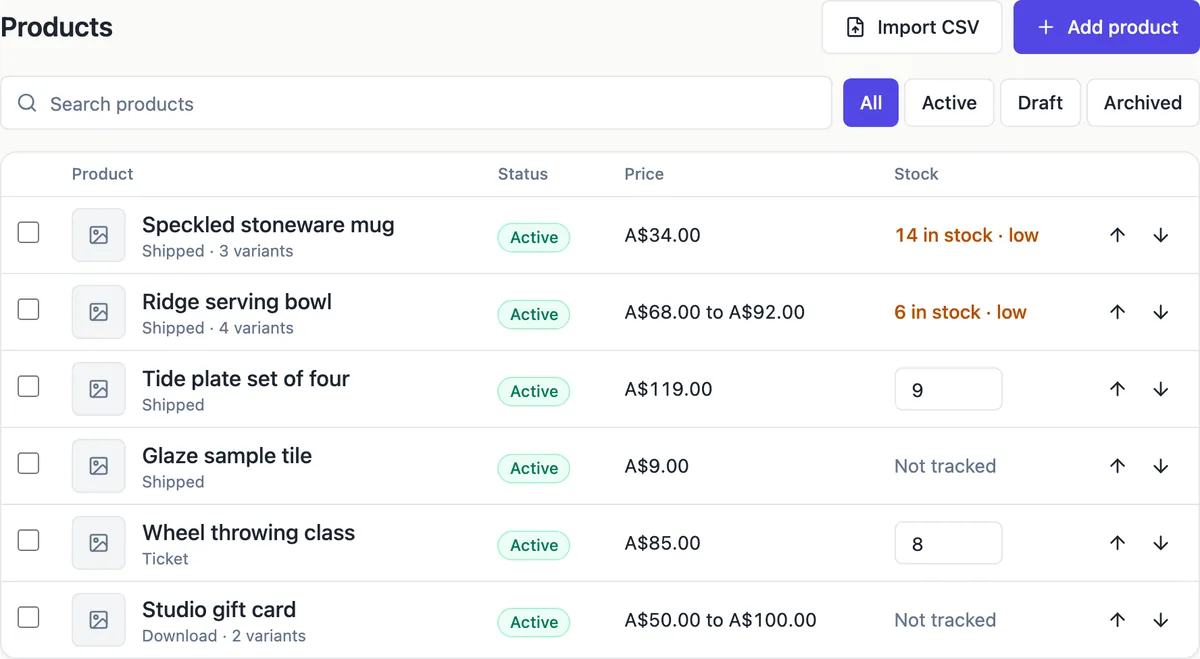Check the Tide plate set of four row

tap(29, 386)
